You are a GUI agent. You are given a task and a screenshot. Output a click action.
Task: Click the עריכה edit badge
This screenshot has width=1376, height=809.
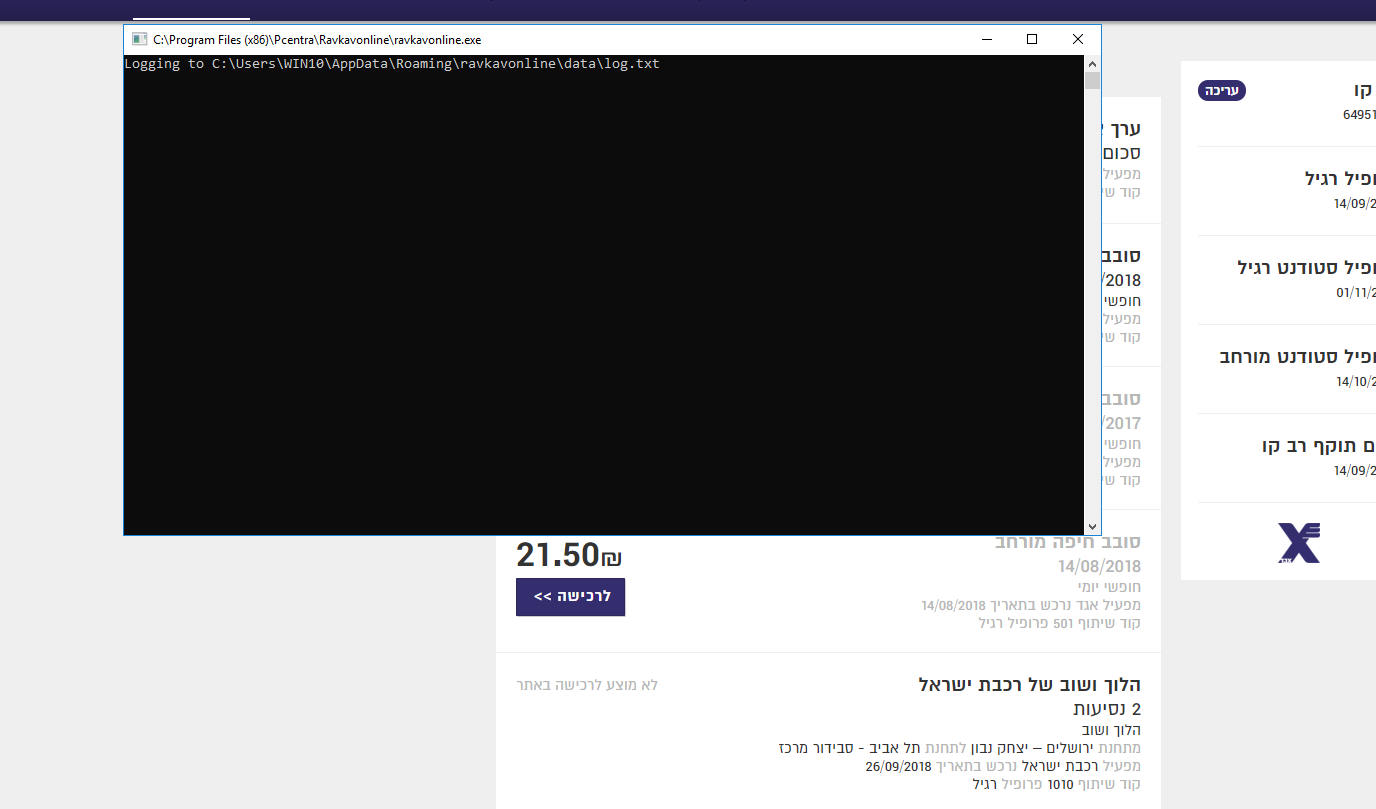coord(1222,90)
